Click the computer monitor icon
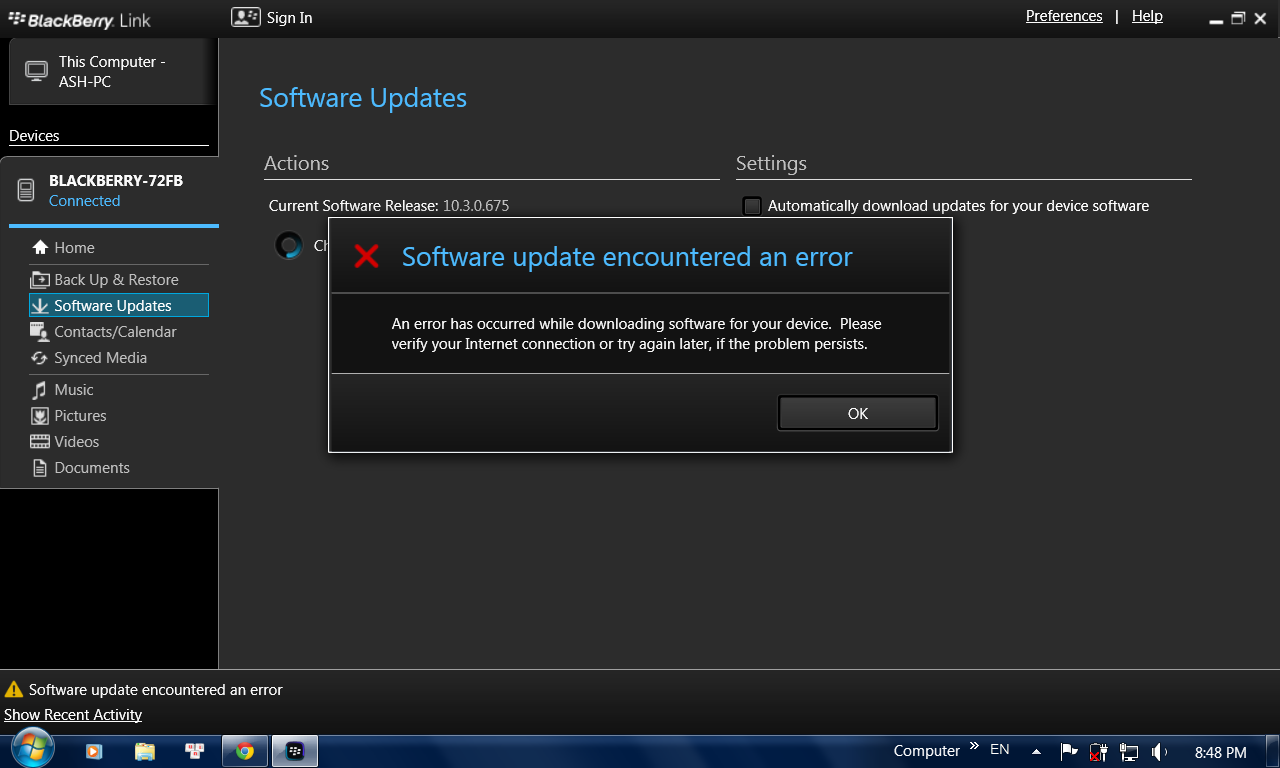Screen dimensions: 1280x768 pyautogui.click(x=37, y=71)
